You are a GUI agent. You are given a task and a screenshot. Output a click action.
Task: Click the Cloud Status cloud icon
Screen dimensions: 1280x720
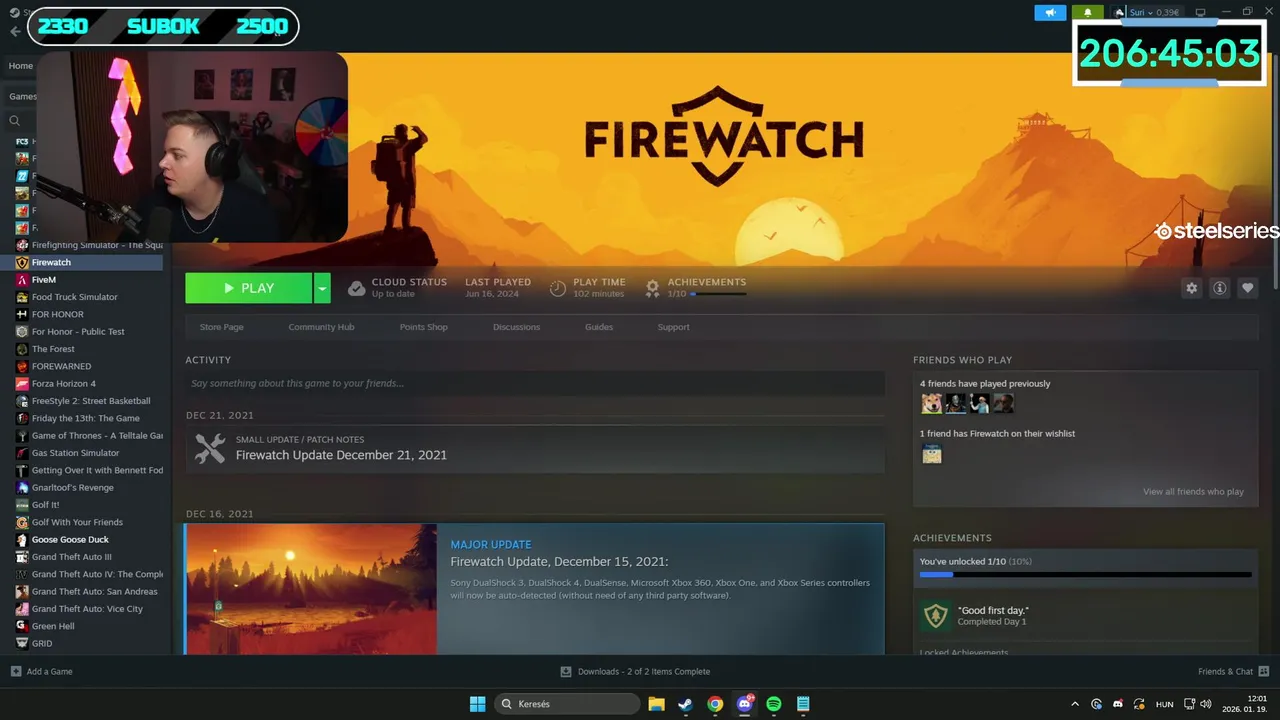pos(356,288)
